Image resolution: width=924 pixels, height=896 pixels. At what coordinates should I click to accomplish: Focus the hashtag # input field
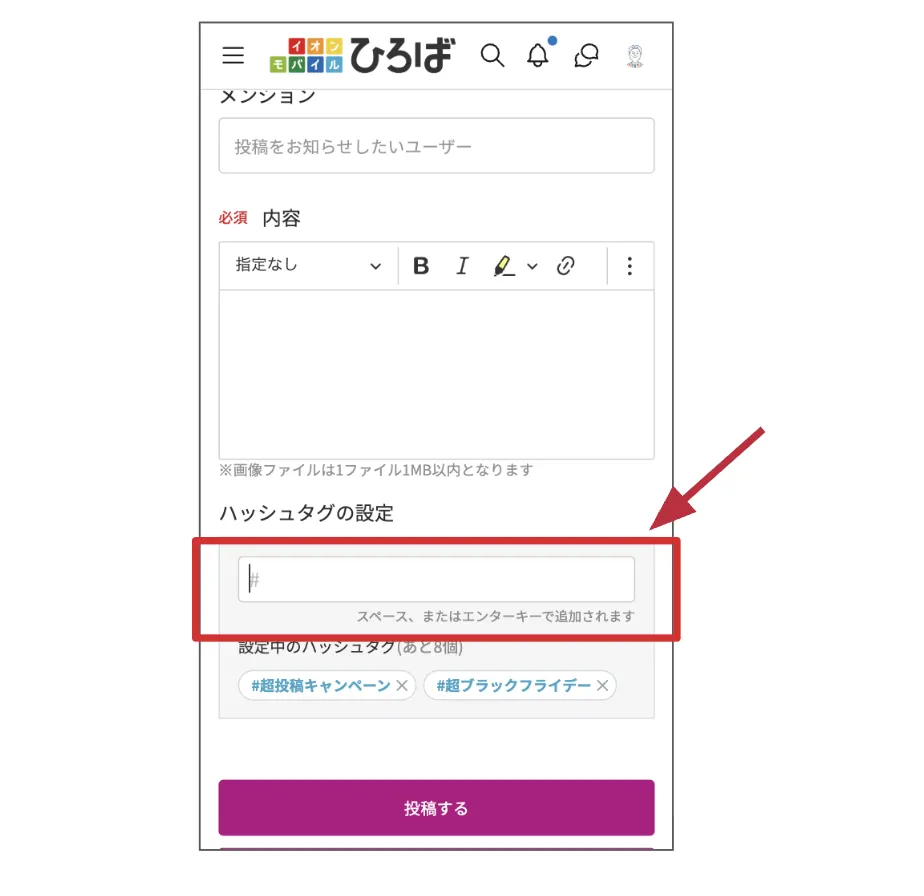coord(437,579)
